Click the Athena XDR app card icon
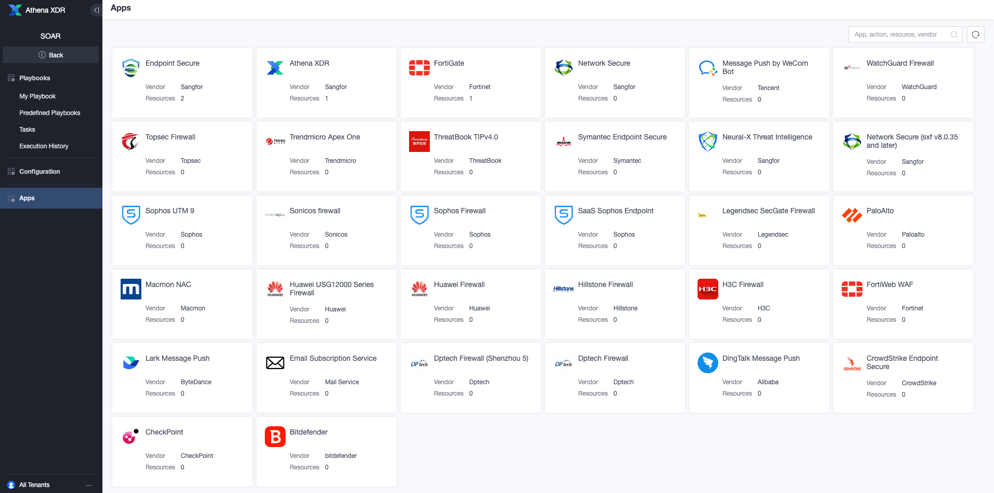 point(274,68)
